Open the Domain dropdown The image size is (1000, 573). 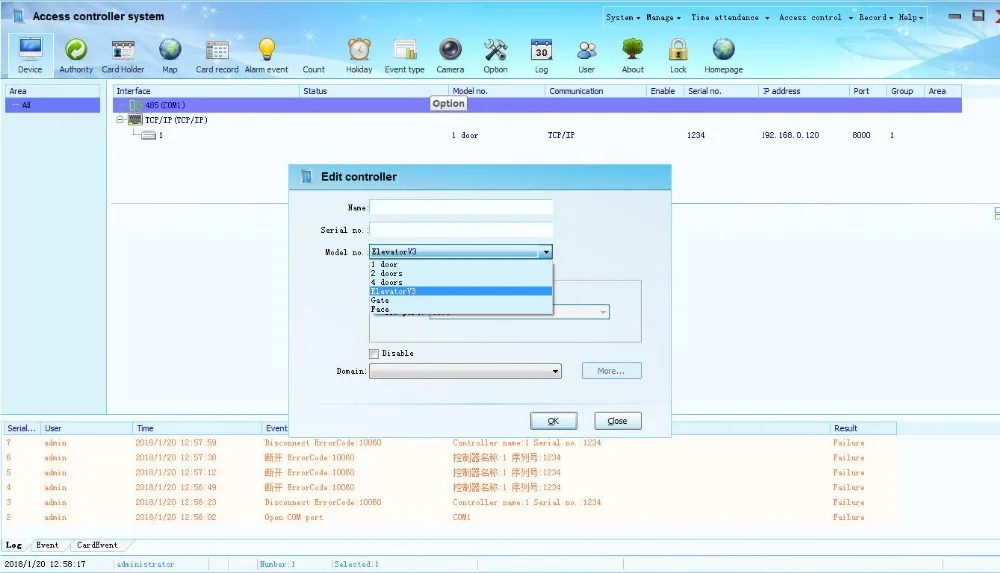point(465,371)
